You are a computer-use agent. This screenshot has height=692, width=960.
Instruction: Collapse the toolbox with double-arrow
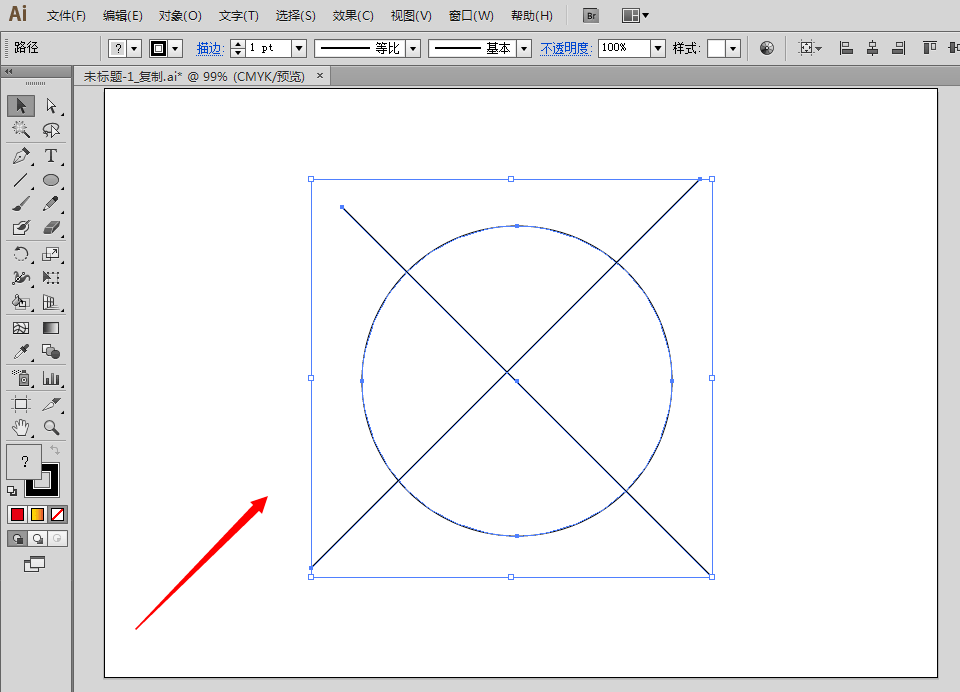tap(9, 72)
